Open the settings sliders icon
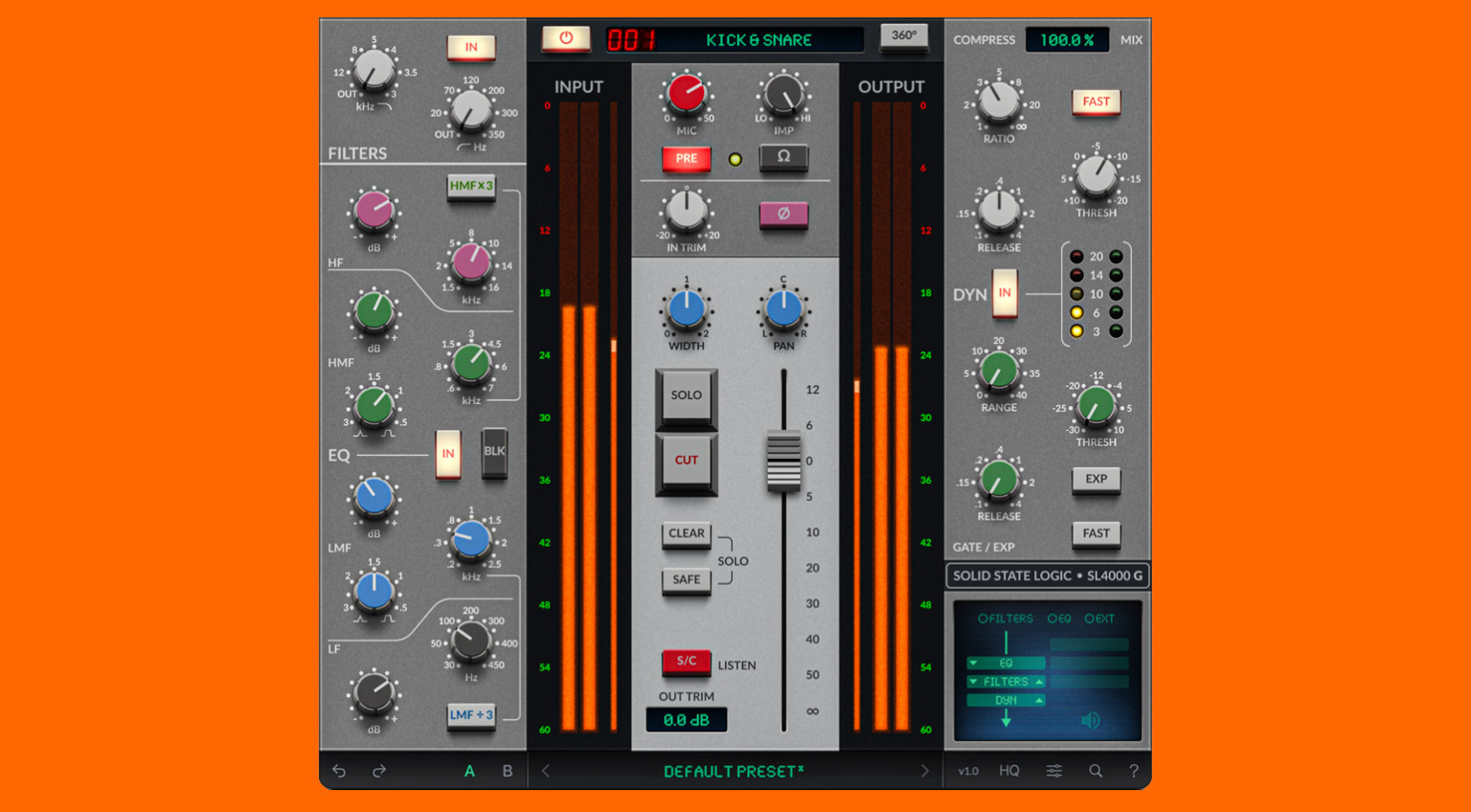This screenshot has height=812, width=1471. [x=1053, y=771]
